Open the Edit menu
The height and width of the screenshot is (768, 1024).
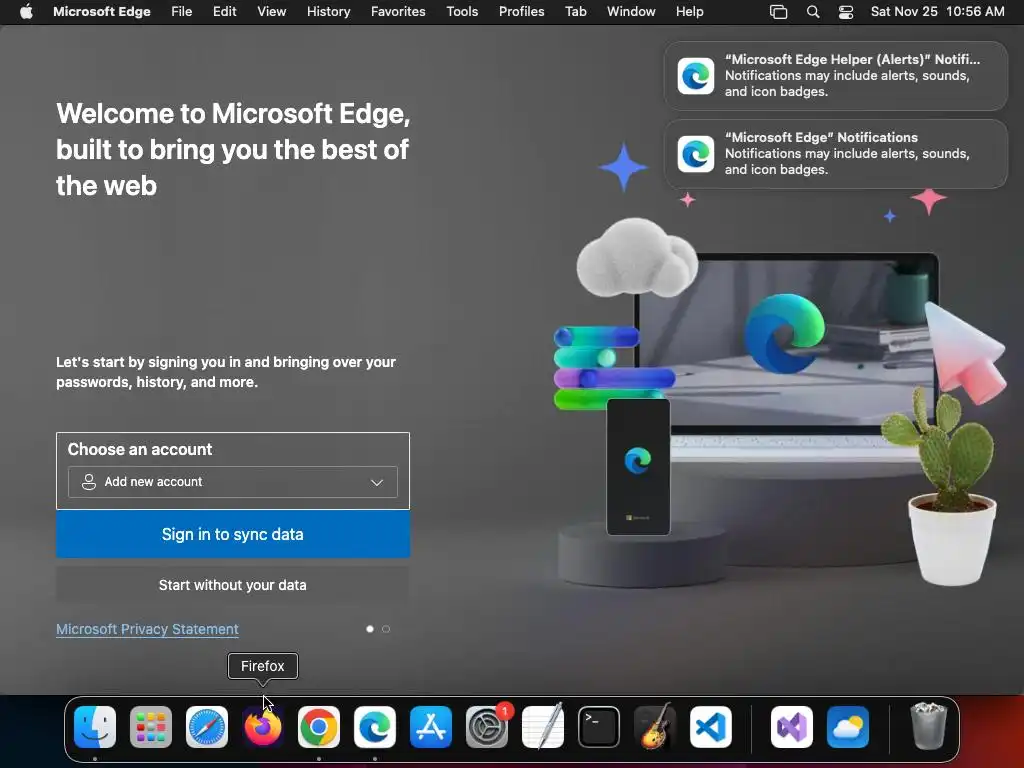(x=225, y=11)
